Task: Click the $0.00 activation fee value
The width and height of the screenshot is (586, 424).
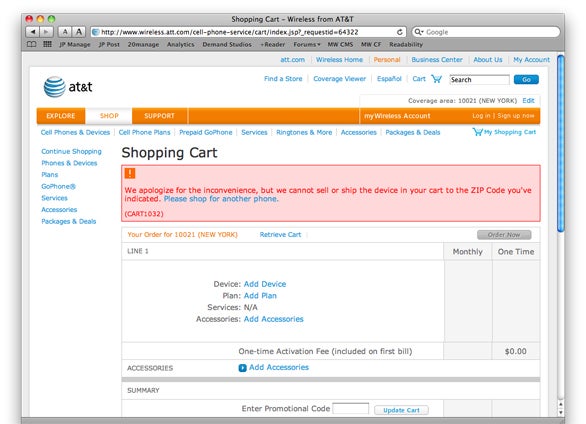Action: [515, 352]
